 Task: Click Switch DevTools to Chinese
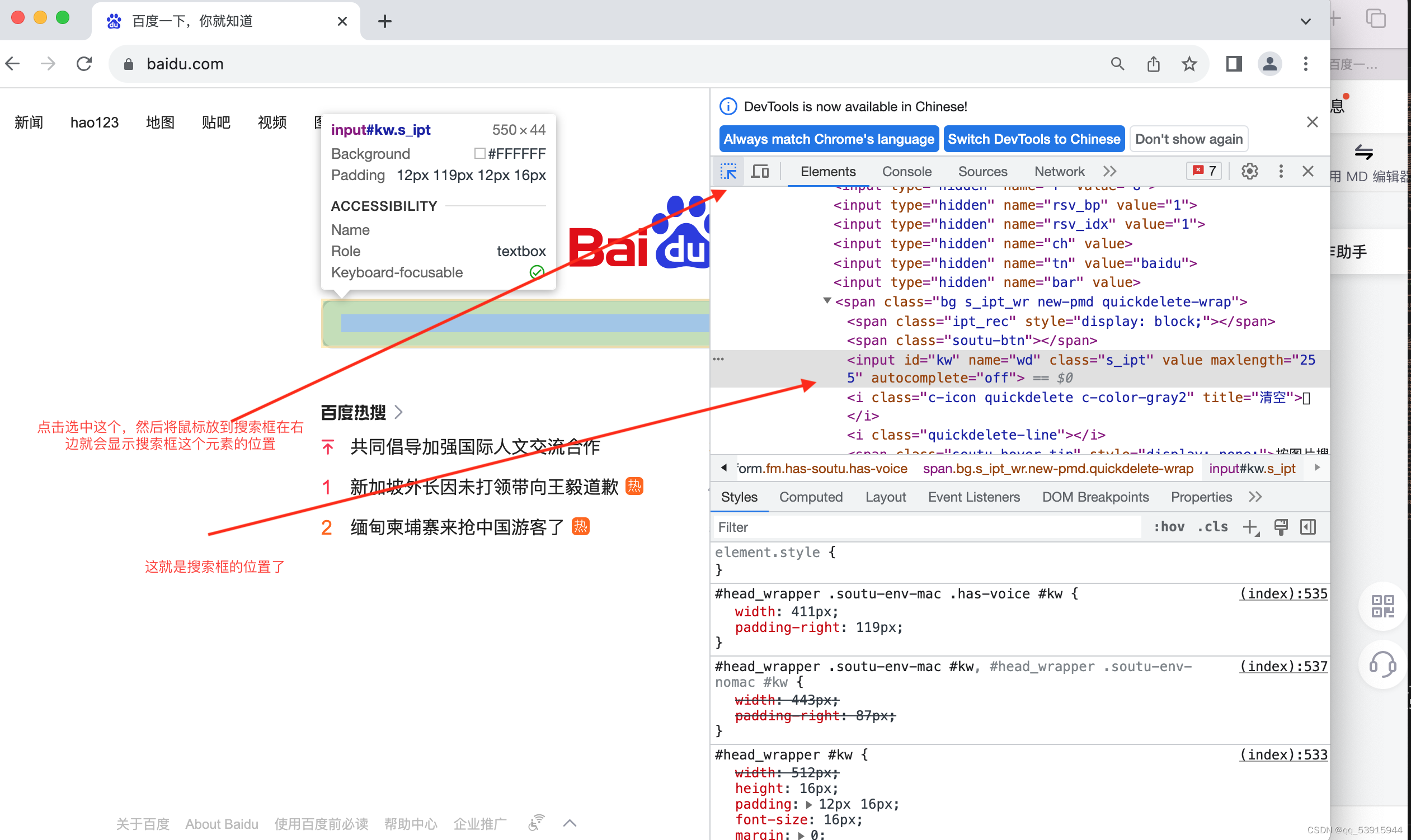(x=1033, y=139)
